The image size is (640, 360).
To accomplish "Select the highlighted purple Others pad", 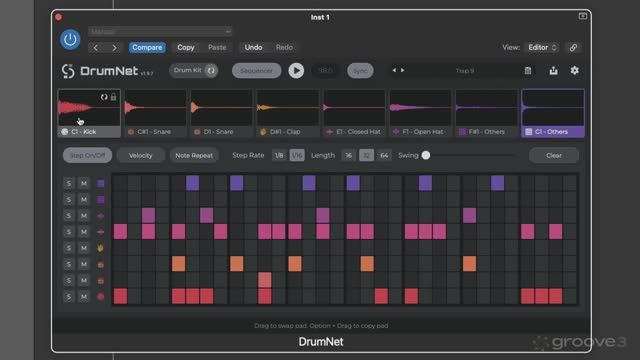I will coord(553,113).
